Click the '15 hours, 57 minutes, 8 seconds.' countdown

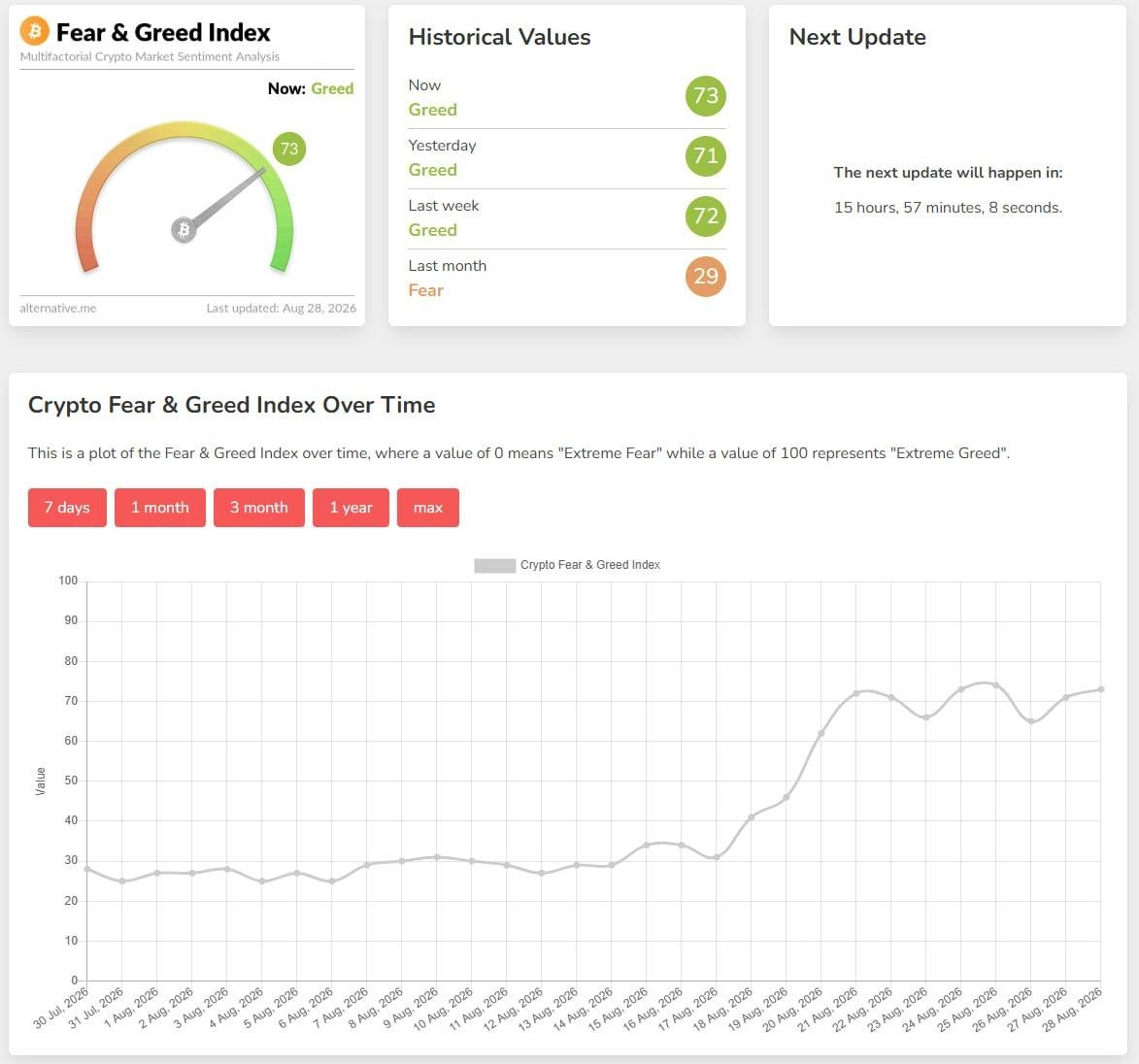[x=948, y=208]
